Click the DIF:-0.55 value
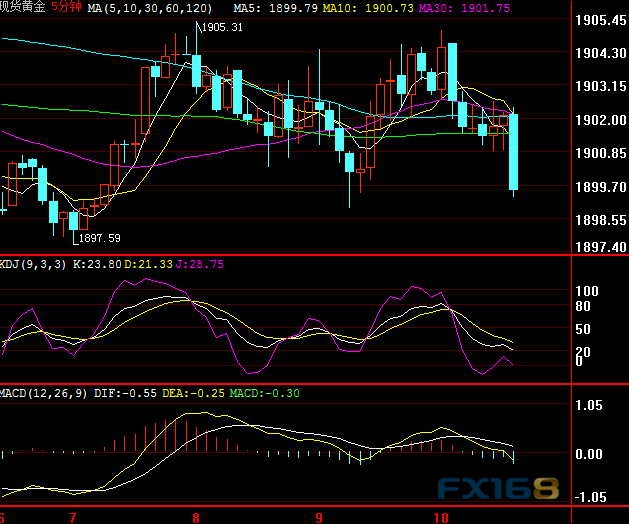629x524 pixels. pyautogui.click(x=125, y=393)
